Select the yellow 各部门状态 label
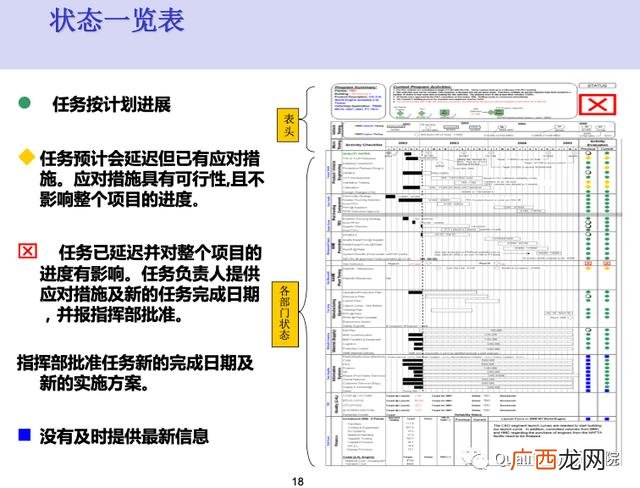This screenshot has width=640, height=488. pyautogui.click(x=285, y=314)
